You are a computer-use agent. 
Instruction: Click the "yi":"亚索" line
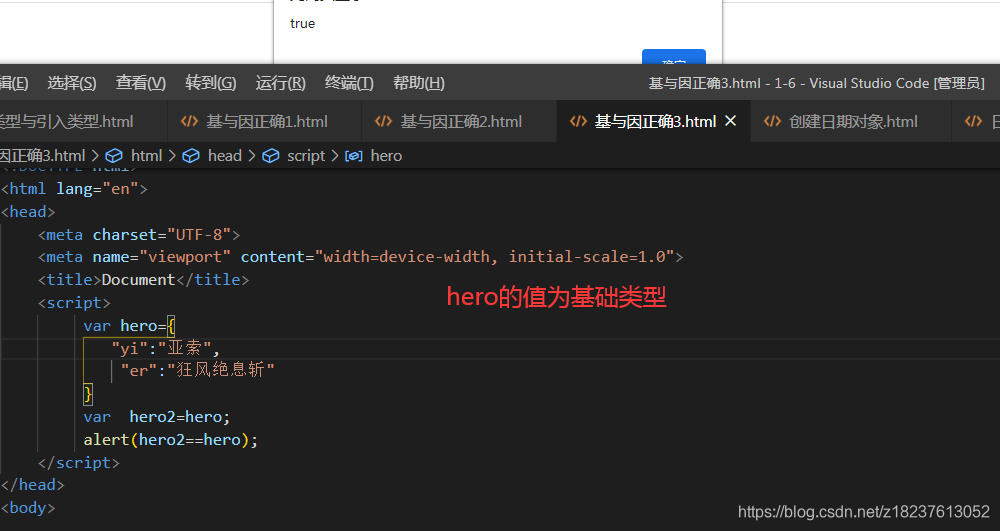[x=166, y=348]
